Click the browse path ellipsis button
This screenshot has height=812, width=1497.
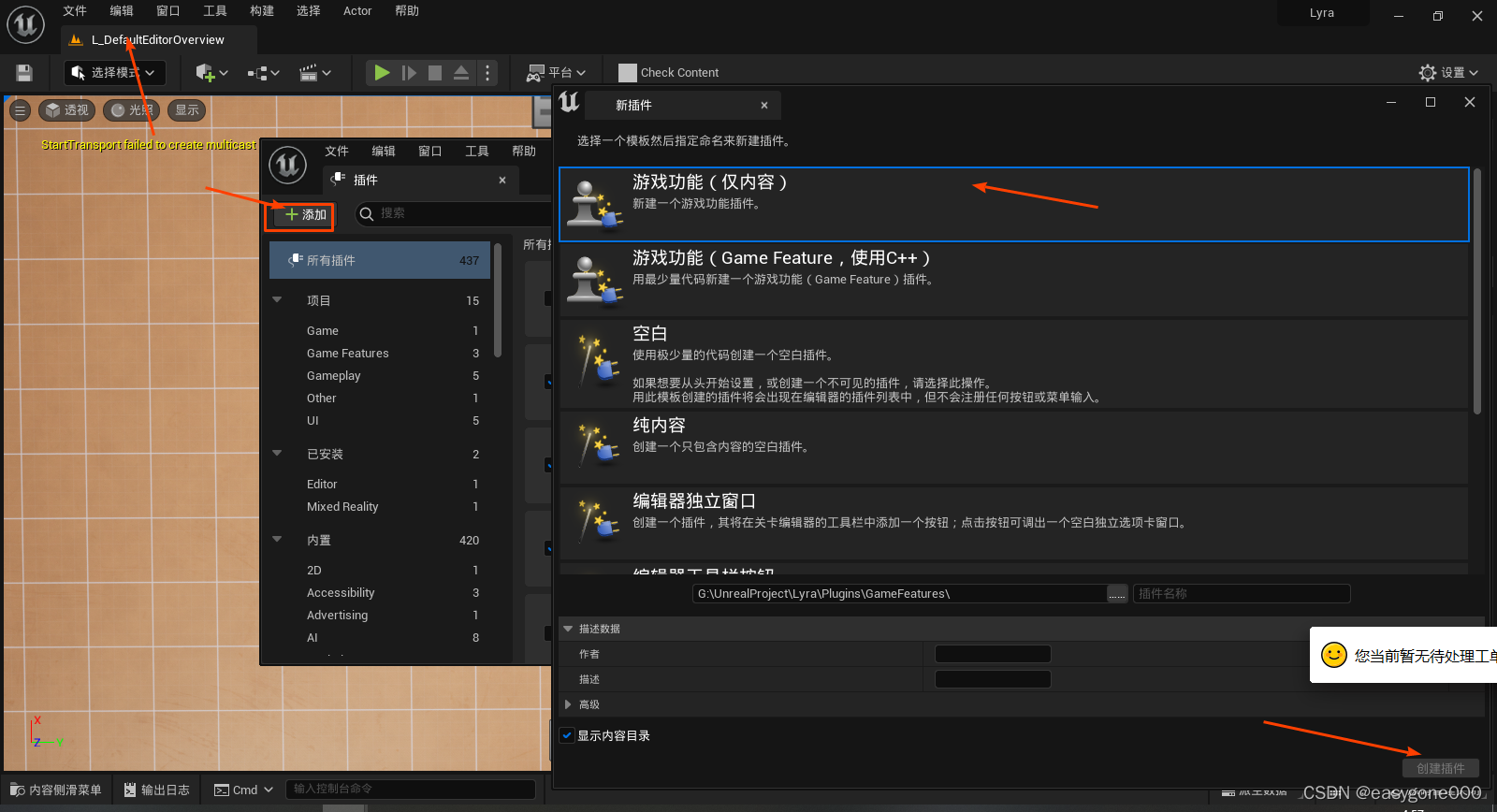click(1117, 594)
